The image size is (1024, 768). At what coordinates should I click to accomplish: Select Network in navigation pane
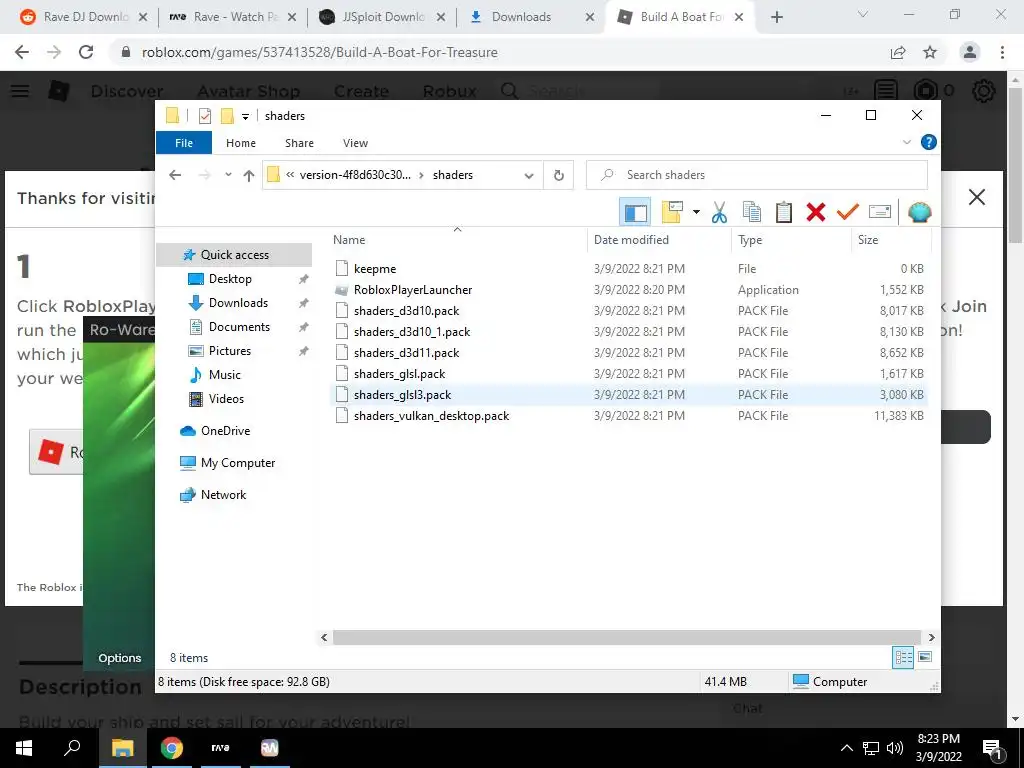click(223, 495)
